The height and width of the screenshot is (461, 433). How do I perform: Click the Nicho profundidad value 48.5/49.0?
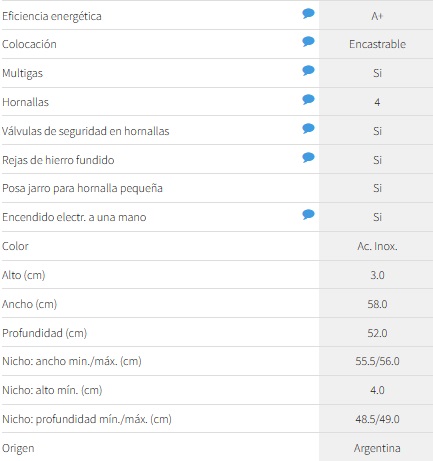[x=377, y=419]
